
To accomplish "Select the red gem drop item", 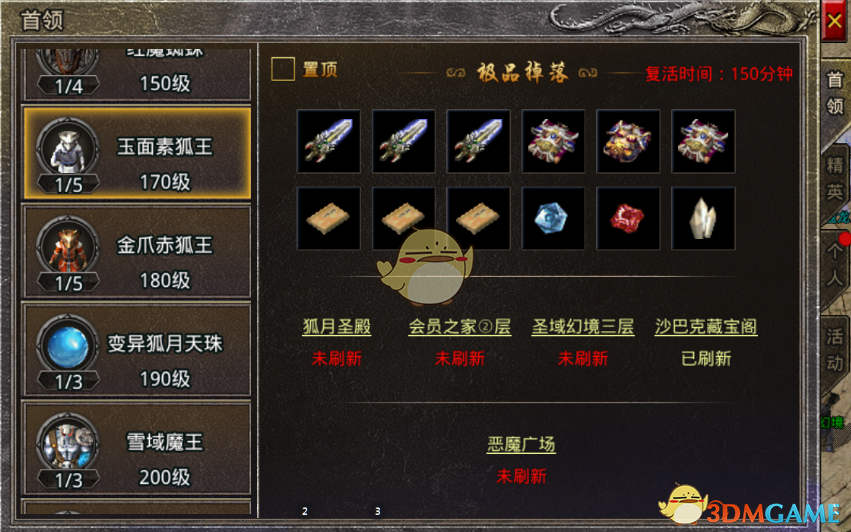I will (x=628, y=218).
